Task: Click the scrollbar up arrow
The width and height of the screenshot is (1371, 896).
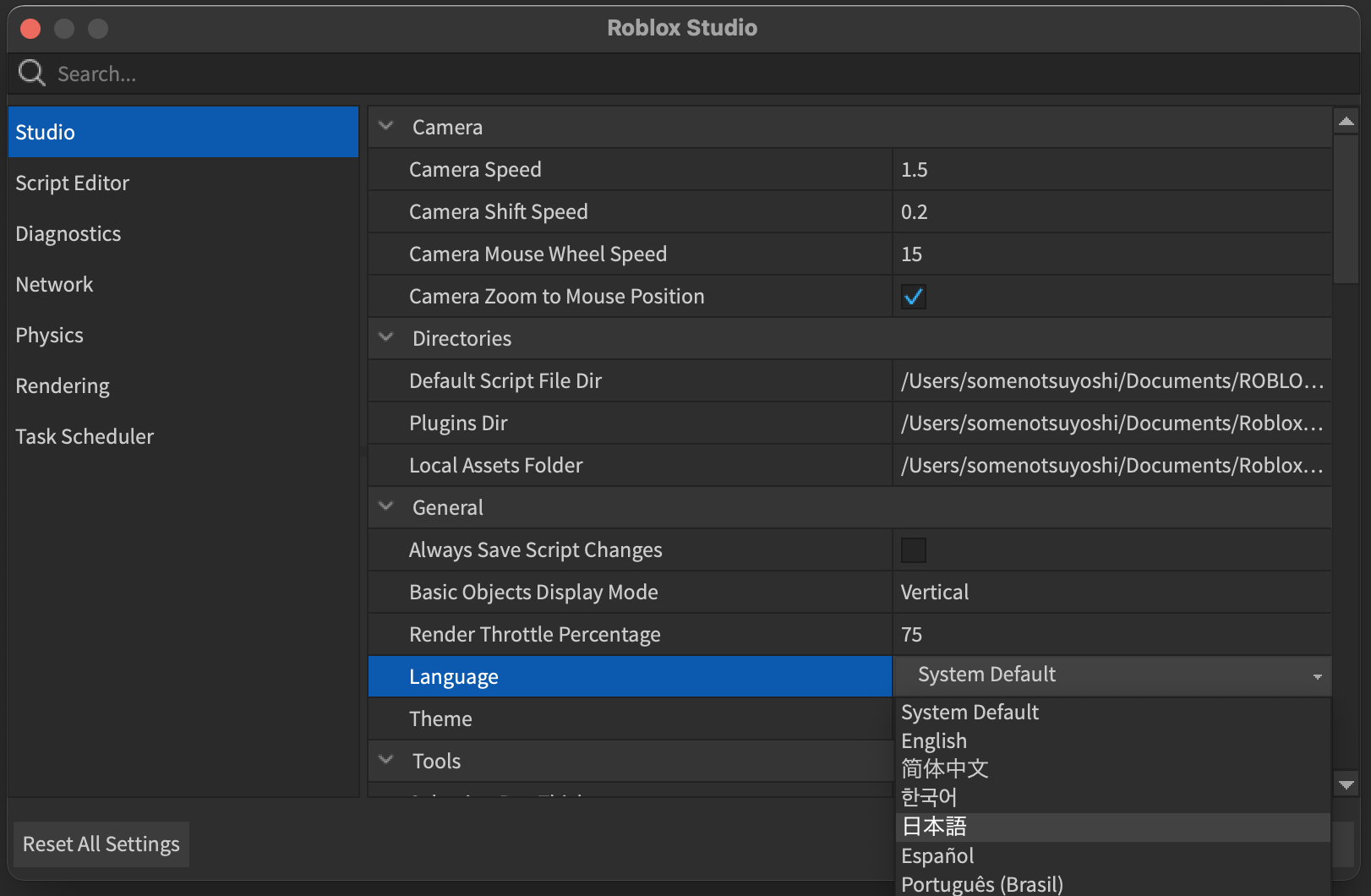Action: tap(1346, 121)
